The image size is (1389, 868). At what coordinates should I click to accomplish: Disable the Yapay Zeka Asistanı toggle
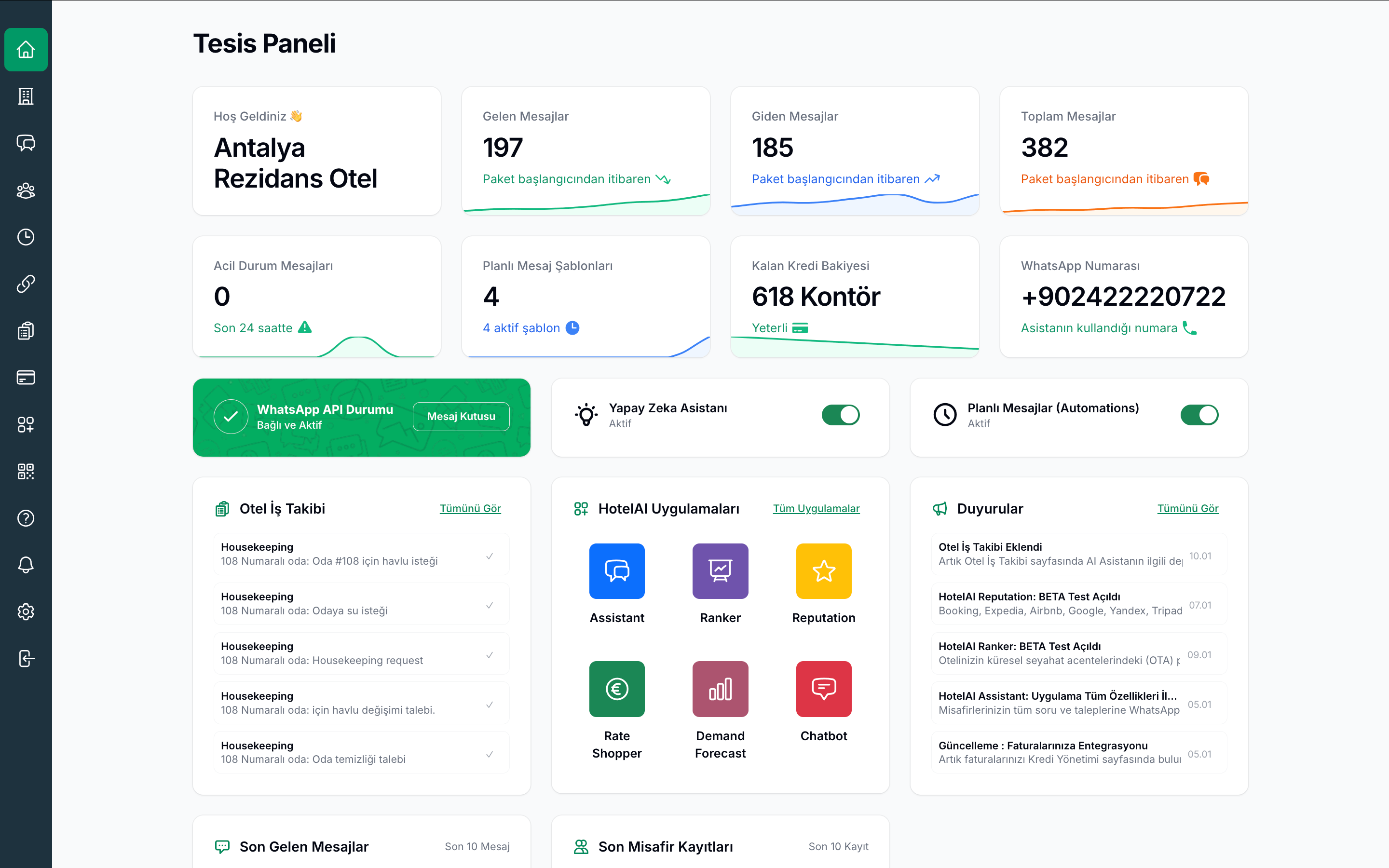pos(840,415)
